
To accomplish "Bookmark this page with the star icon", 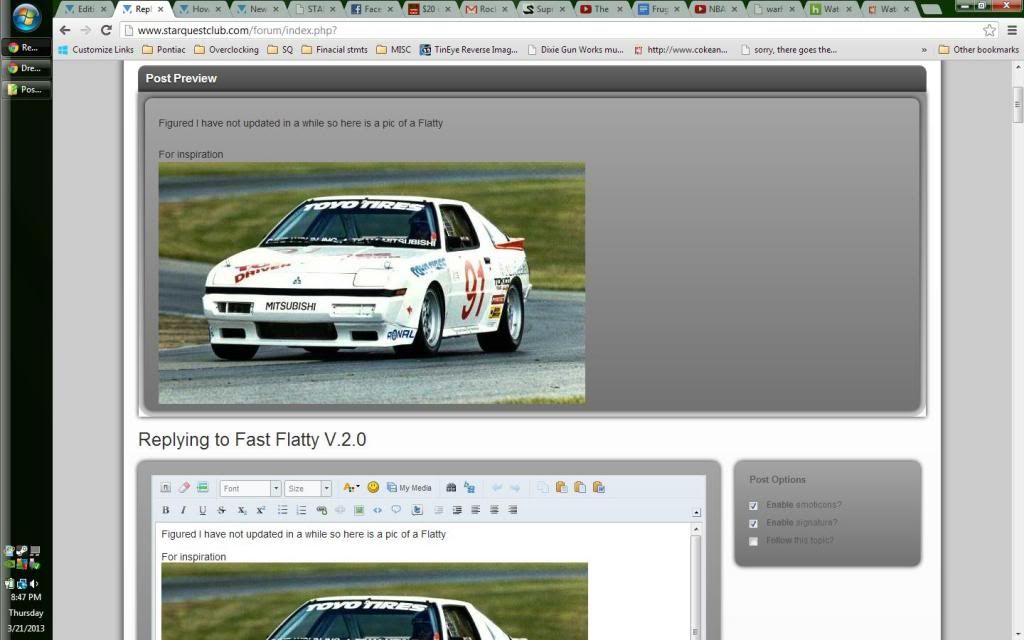I will 989,30.
